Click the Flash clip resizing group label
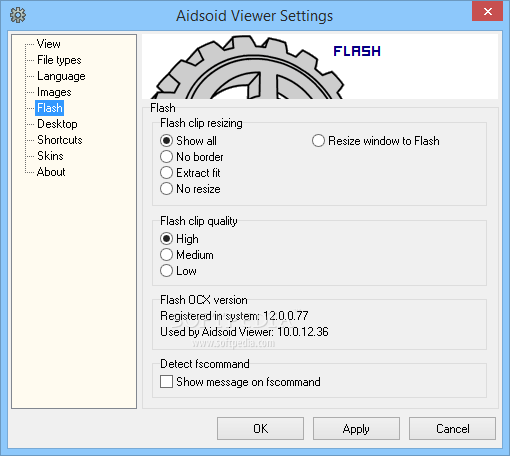This screenshot has width=510, height=456. [201, 123]
